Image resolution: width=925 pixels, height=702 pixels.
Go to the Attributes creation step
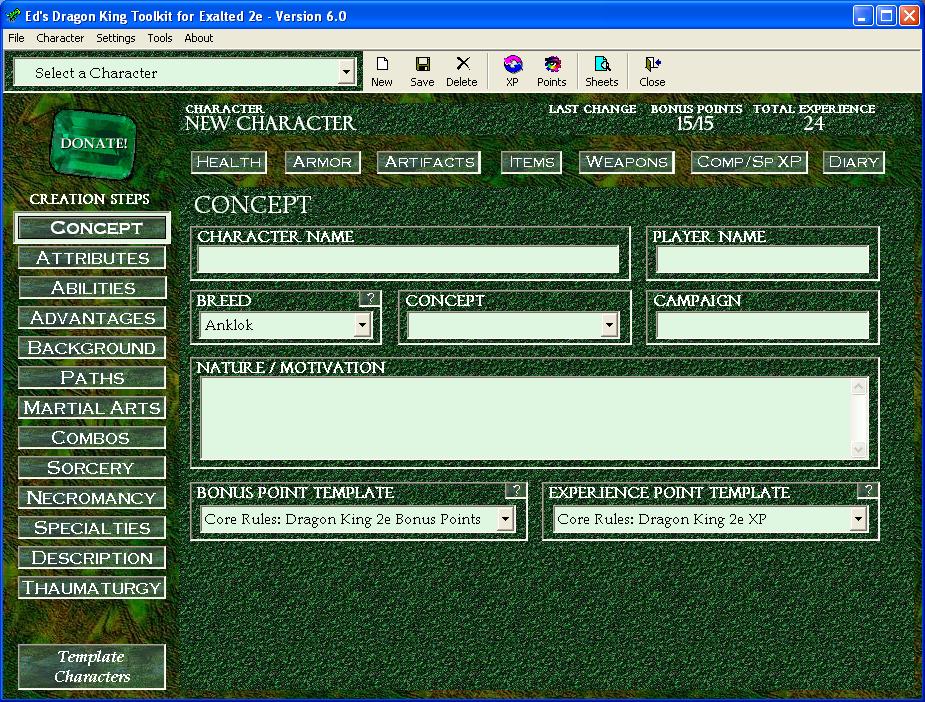(92, 258)
